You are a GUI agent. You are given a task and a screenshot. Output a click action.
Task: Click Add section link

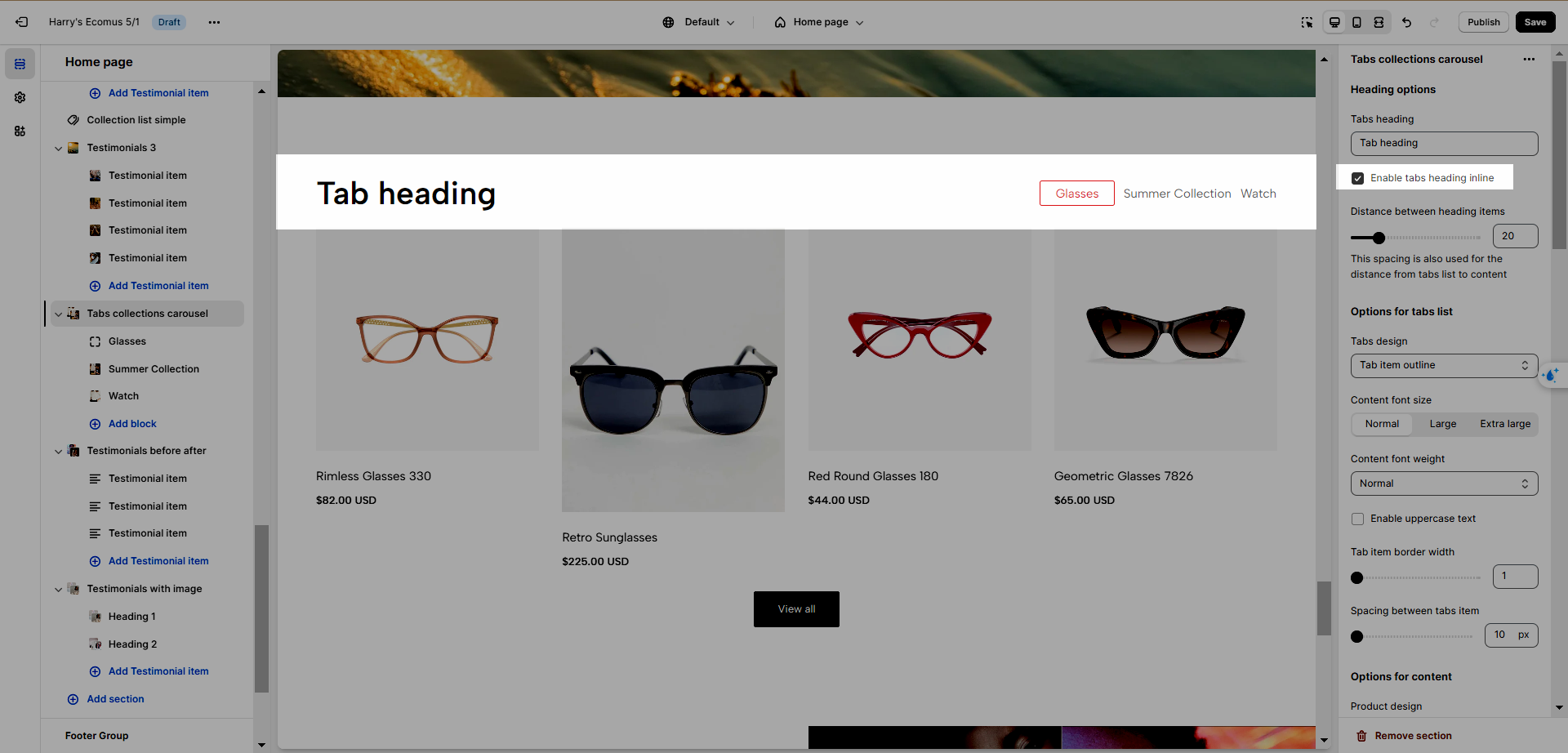pos(115,699)
